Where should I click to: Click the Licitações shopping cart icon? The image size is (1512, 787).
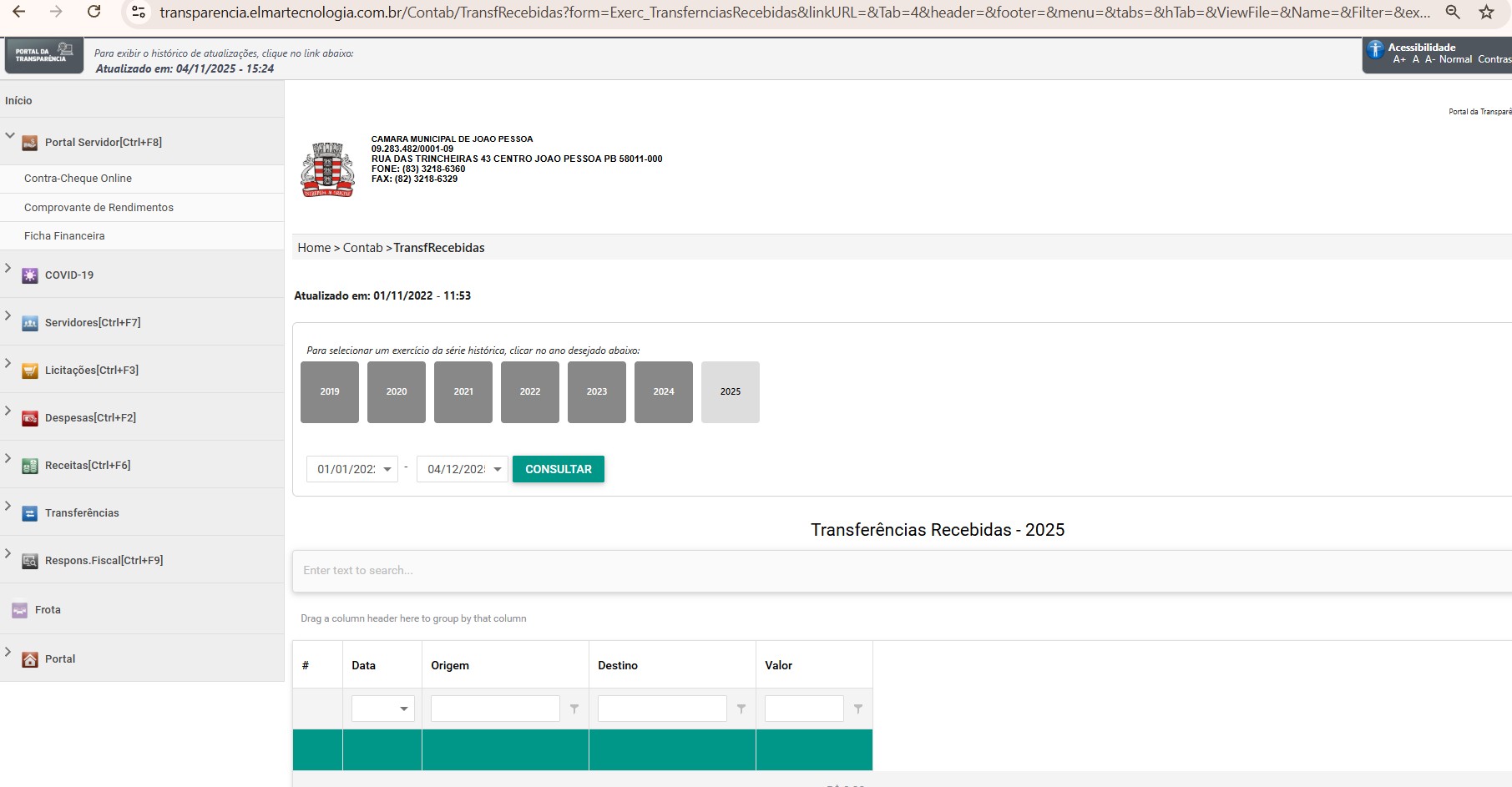30,371
